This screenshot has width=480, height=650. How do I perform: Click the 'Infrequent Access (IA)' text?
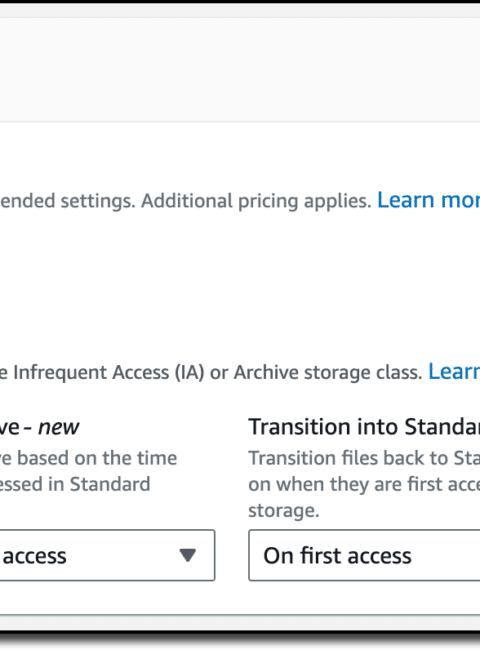coord(109,372)
